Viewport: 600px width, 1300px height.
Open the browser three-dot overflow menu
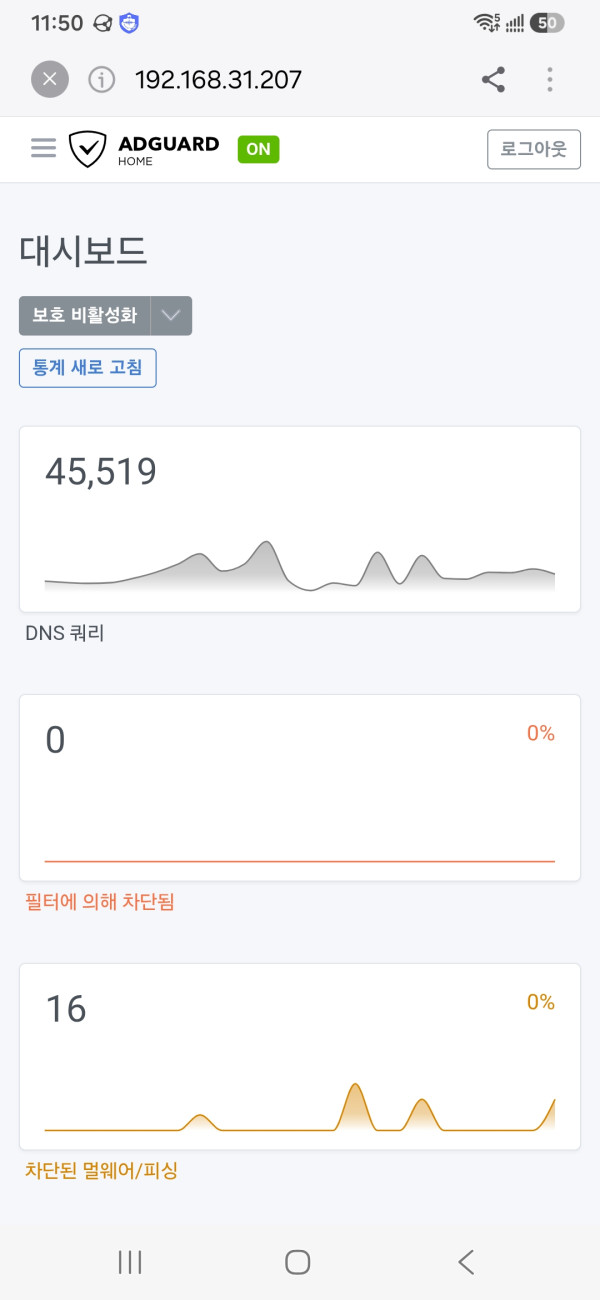[x=550, y=80]
